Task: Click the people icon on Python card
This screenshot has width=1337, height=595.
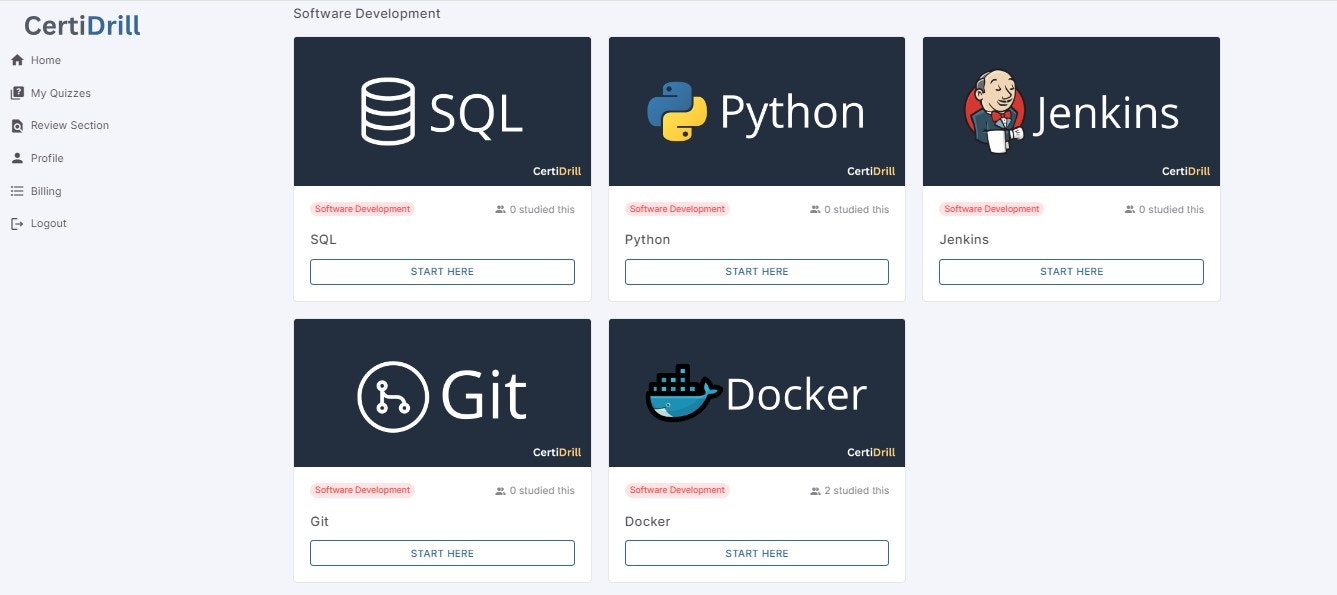Action: point(815,210)
